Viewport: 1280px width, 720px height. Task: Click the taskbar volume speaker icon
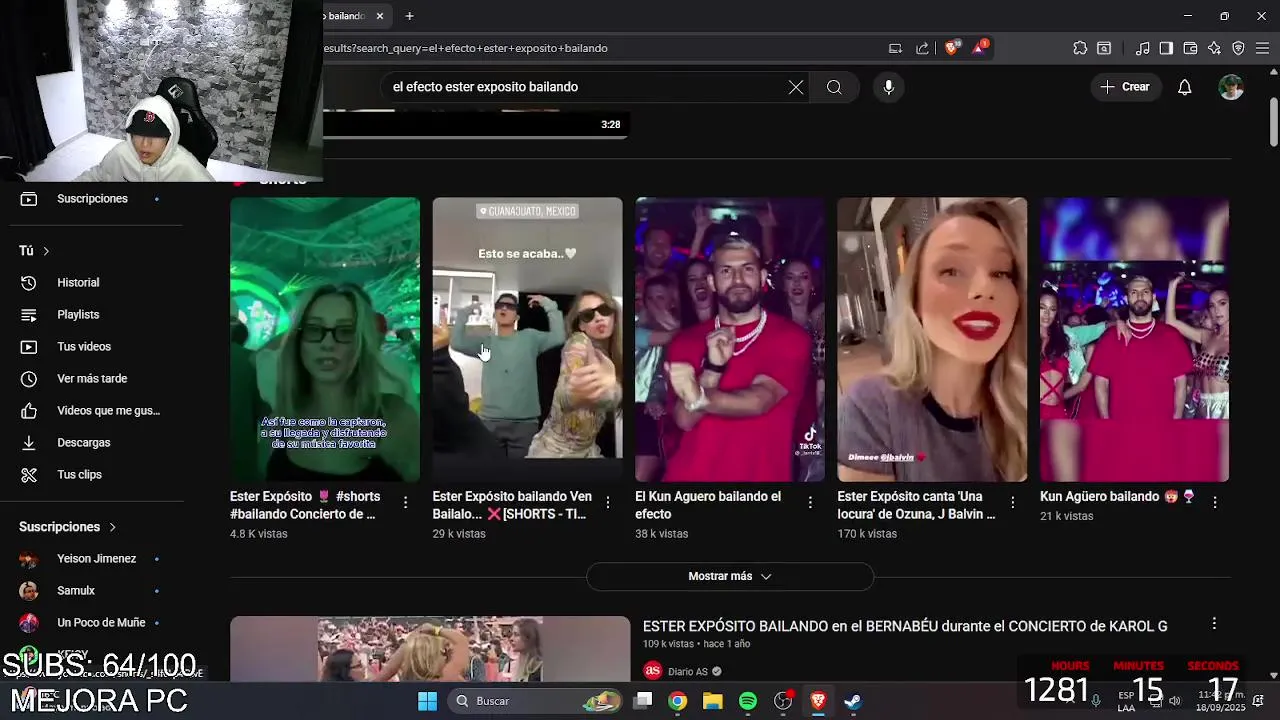coord(1175,700)
